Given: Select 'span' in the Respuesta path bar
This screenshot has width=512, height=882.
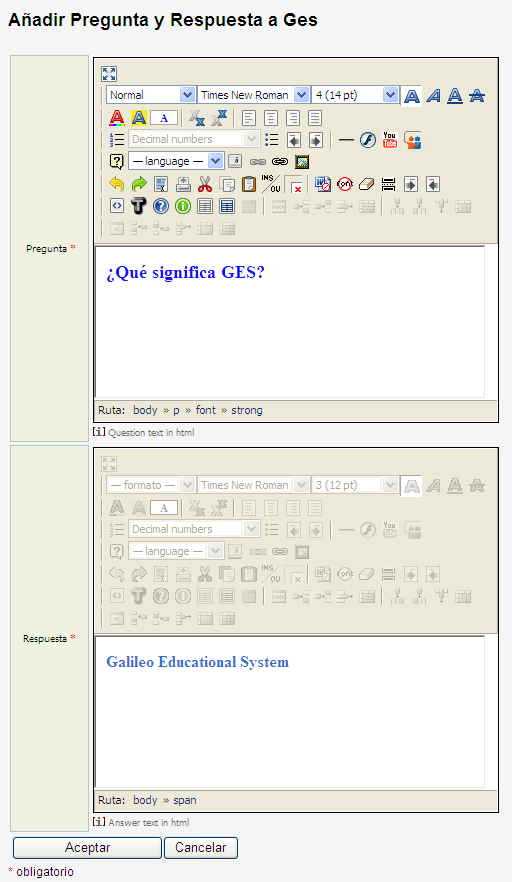Looking at the screenshot, I should tap(185, 800).
